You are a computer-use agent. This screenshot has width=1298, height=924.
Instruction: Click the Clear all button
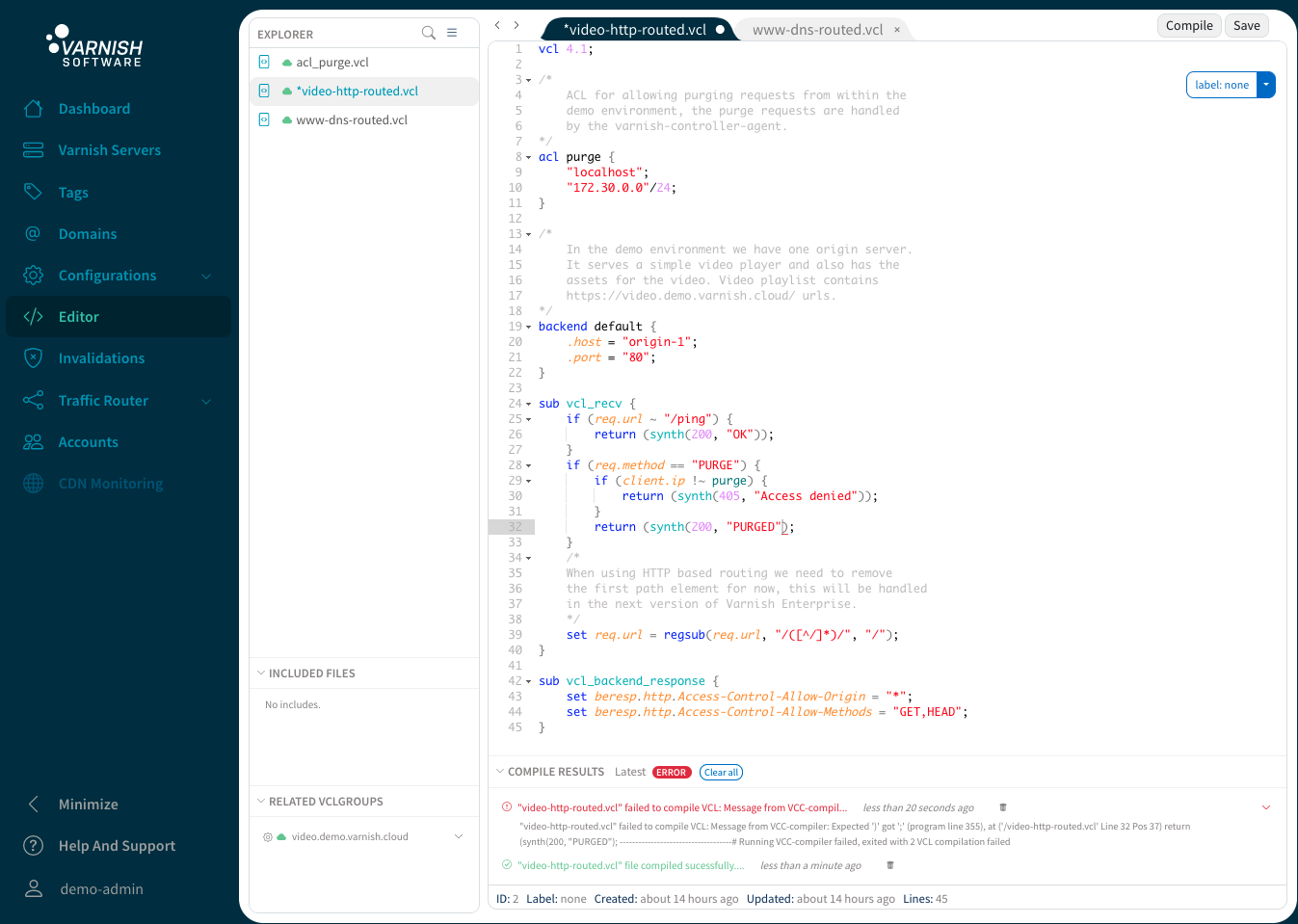pos(721,772)
